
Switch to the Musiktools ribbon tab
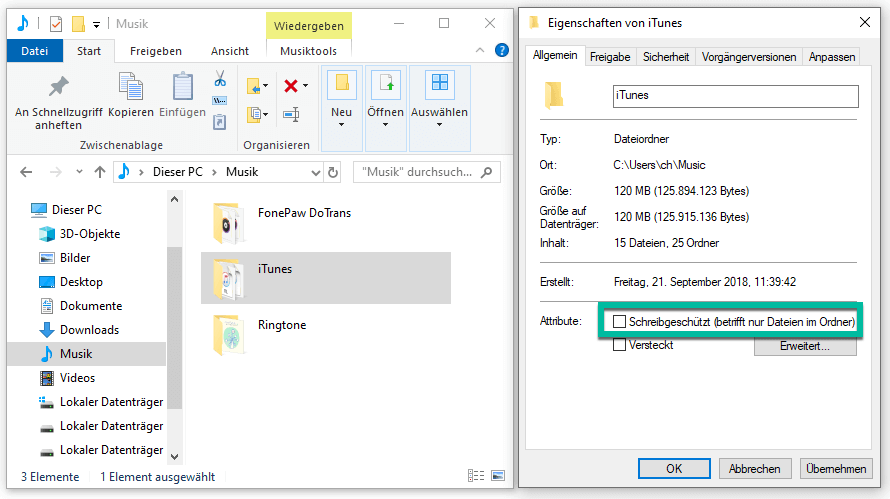(x=308, y=51)
